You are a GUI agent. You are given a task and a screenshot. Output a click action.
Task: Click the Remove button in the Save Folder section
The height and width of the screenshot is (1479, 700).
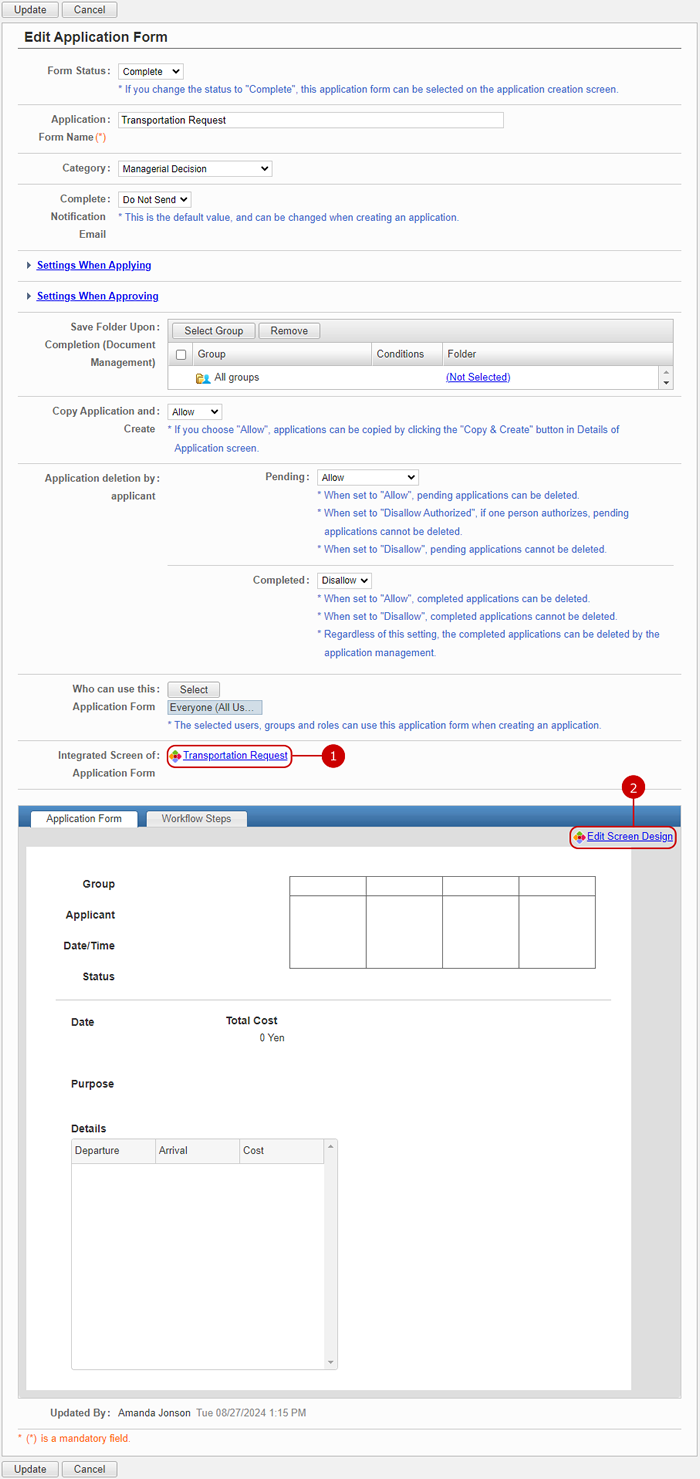coord(289,331)
